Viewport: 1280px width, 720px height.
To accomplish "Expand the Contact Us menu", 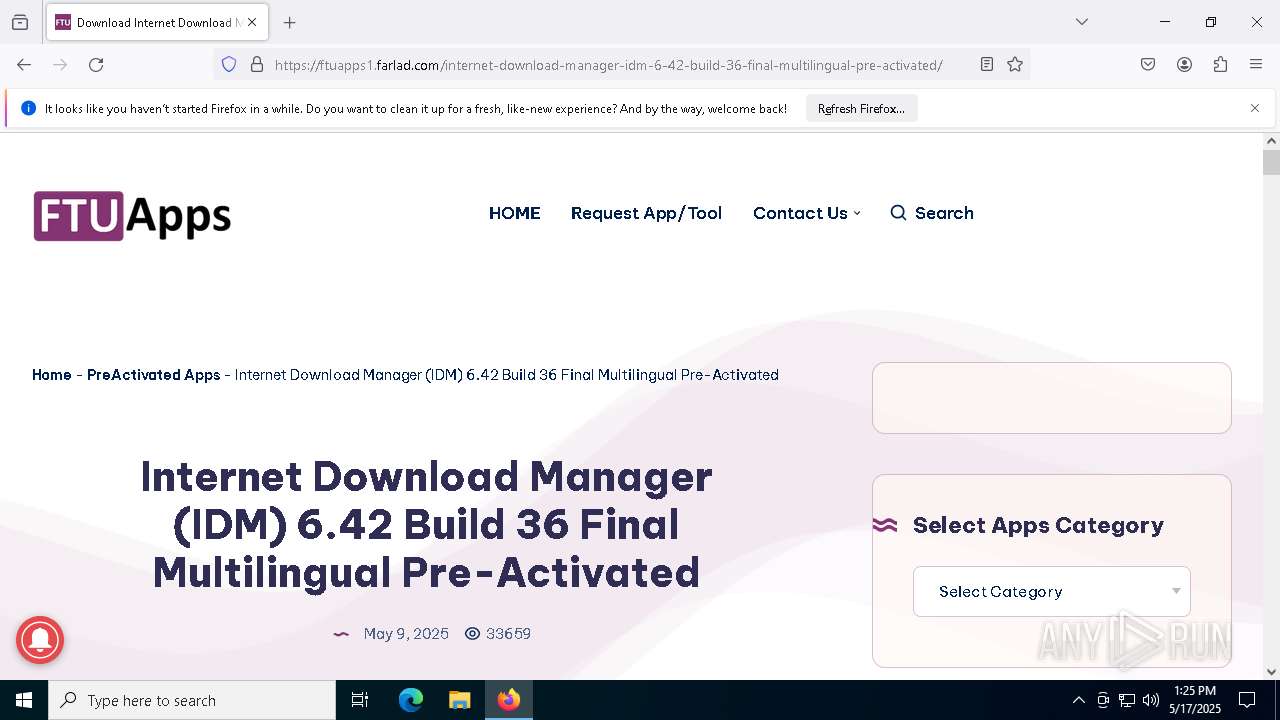I will pyautogui.click(x=806, y=213).
